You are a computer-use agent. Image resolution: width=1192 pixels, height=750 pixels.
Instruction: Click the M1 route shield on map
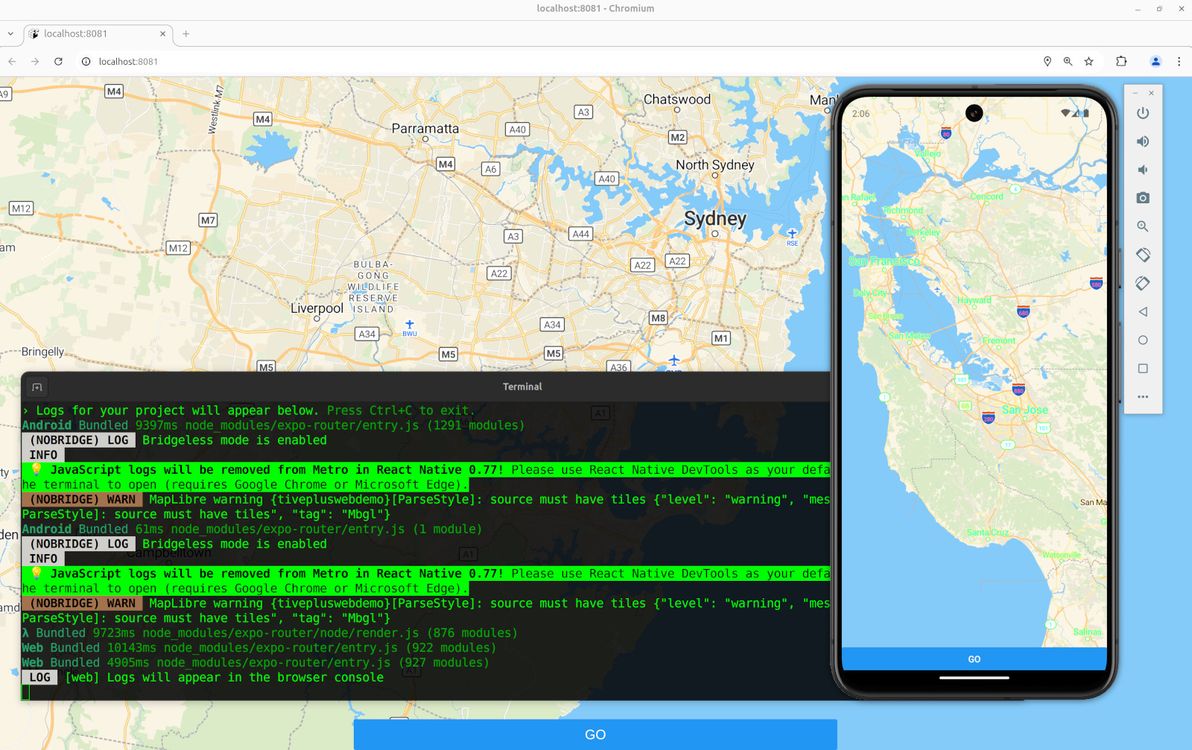coord(720,337)
